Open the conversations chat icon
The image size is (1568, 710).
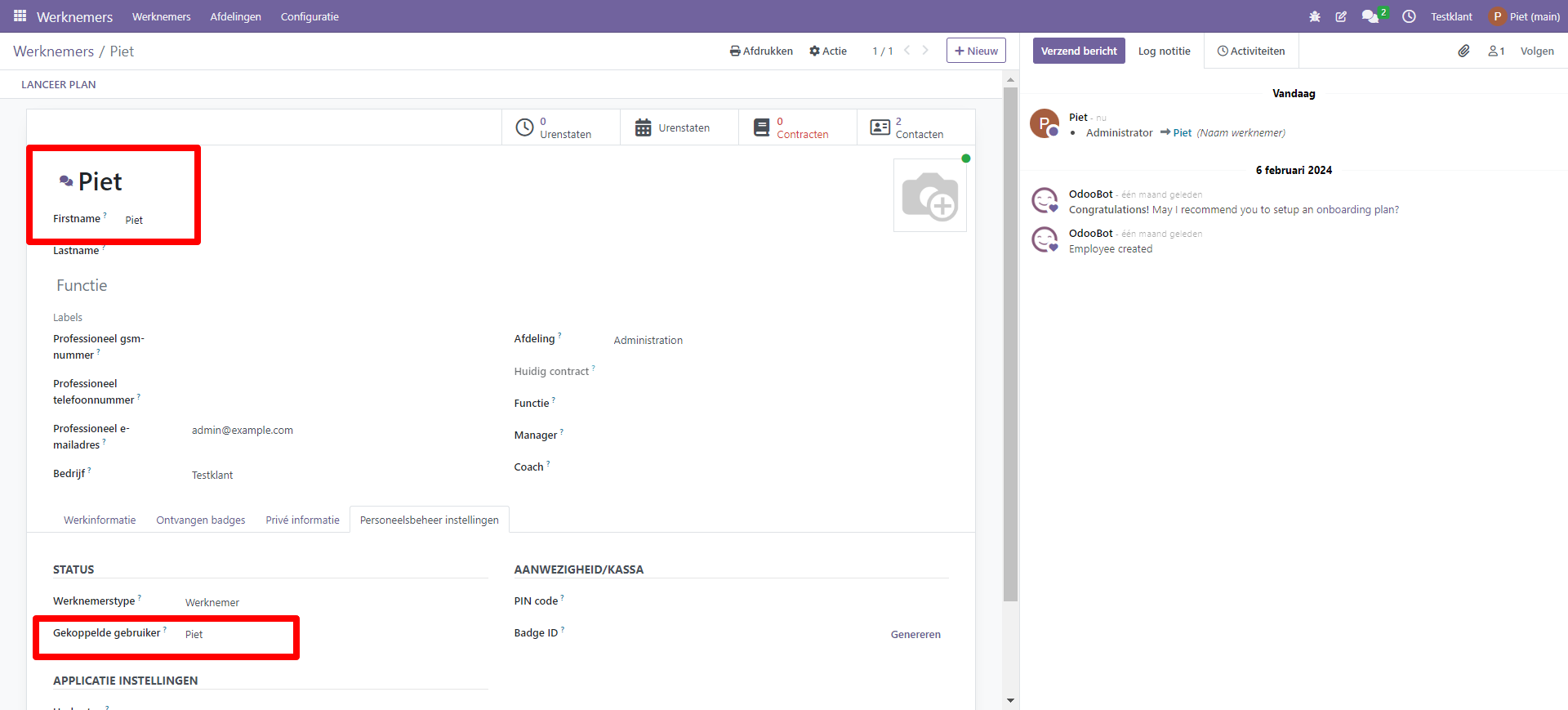1370,16
